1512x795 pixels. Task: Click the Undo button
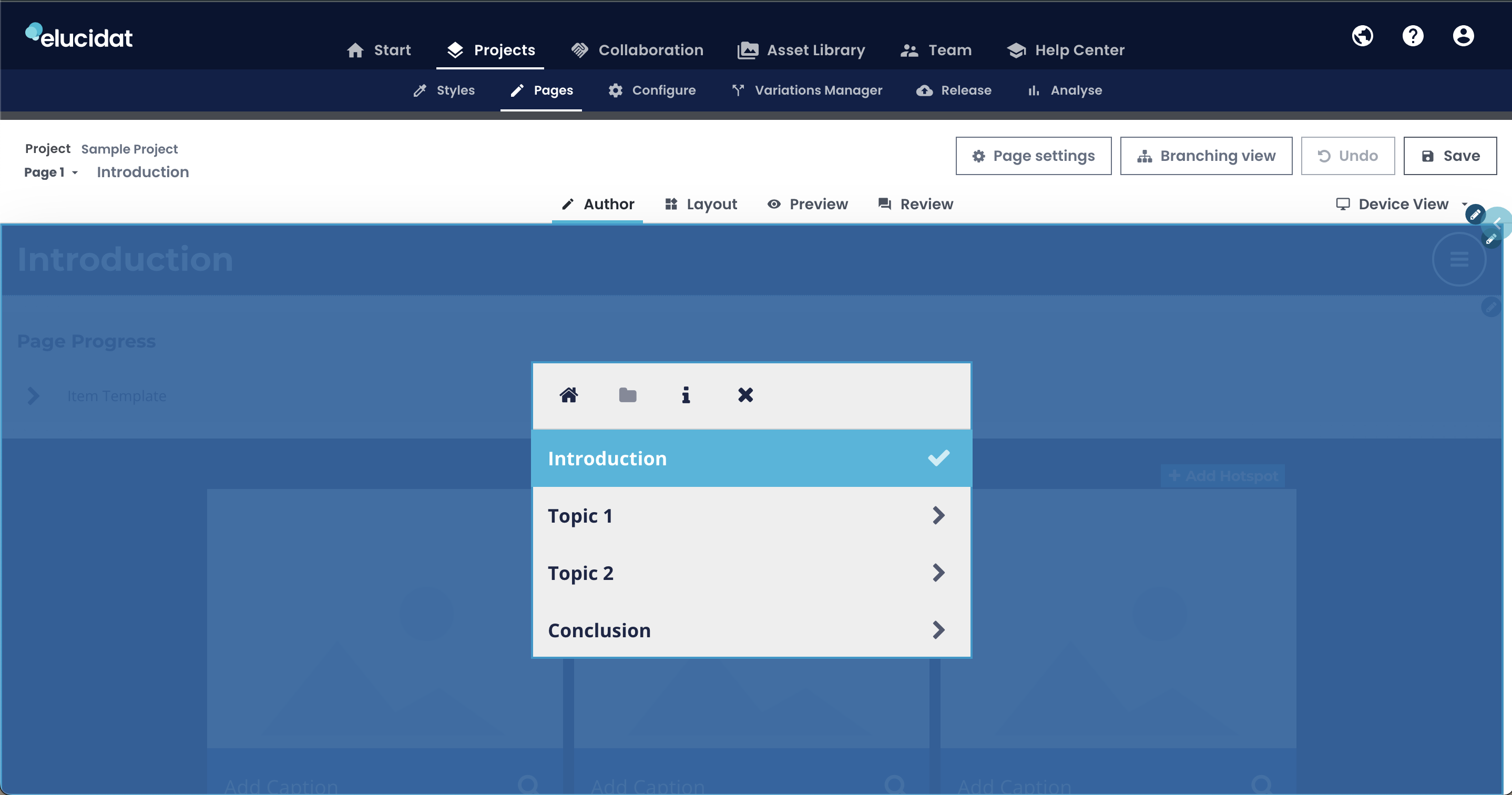coord(1347,156)
